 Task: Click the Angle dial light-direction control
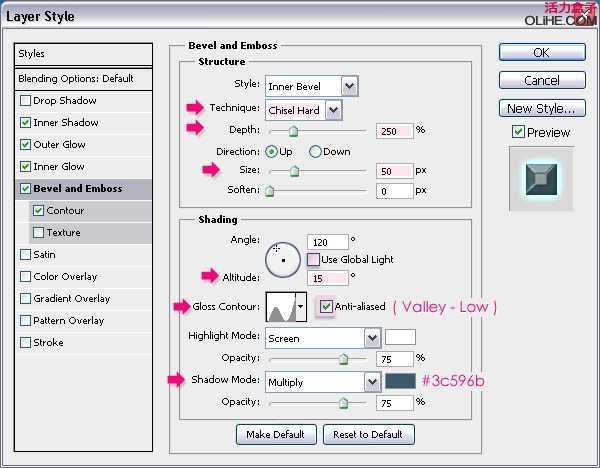pos(282,259)
